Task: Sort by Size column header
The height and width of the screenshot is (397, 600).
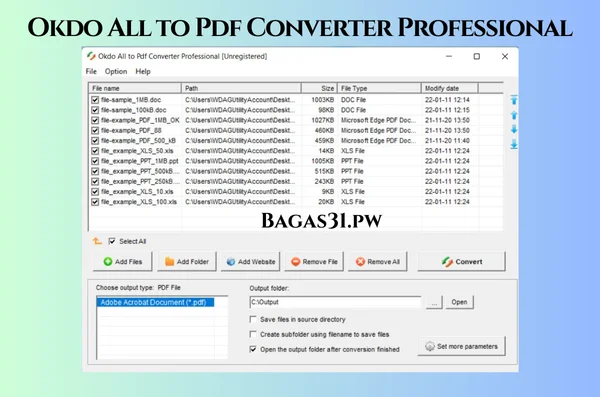Action: (320, 88)
